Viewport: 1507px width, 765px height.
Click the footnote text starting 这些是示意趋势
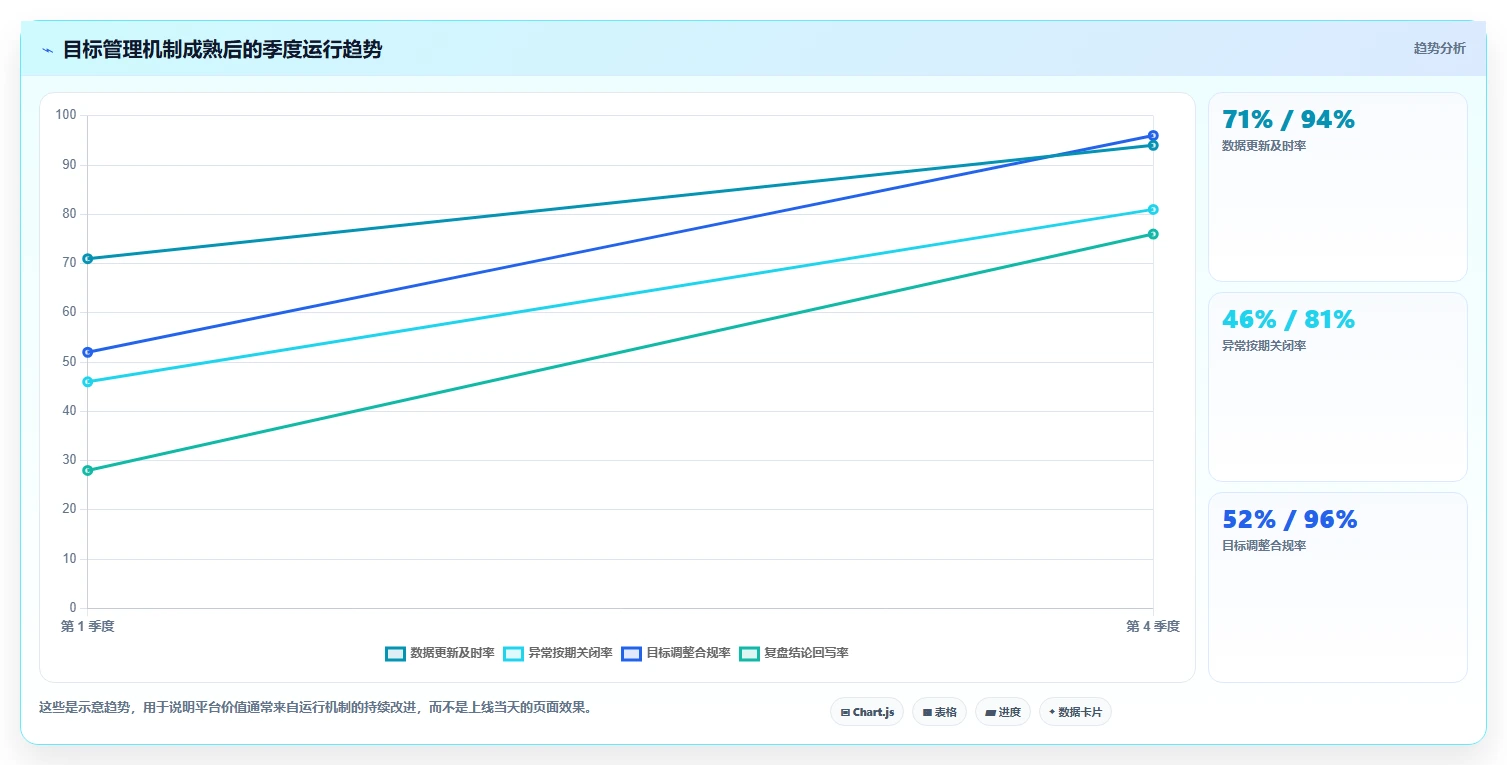[x=317, y=707]
